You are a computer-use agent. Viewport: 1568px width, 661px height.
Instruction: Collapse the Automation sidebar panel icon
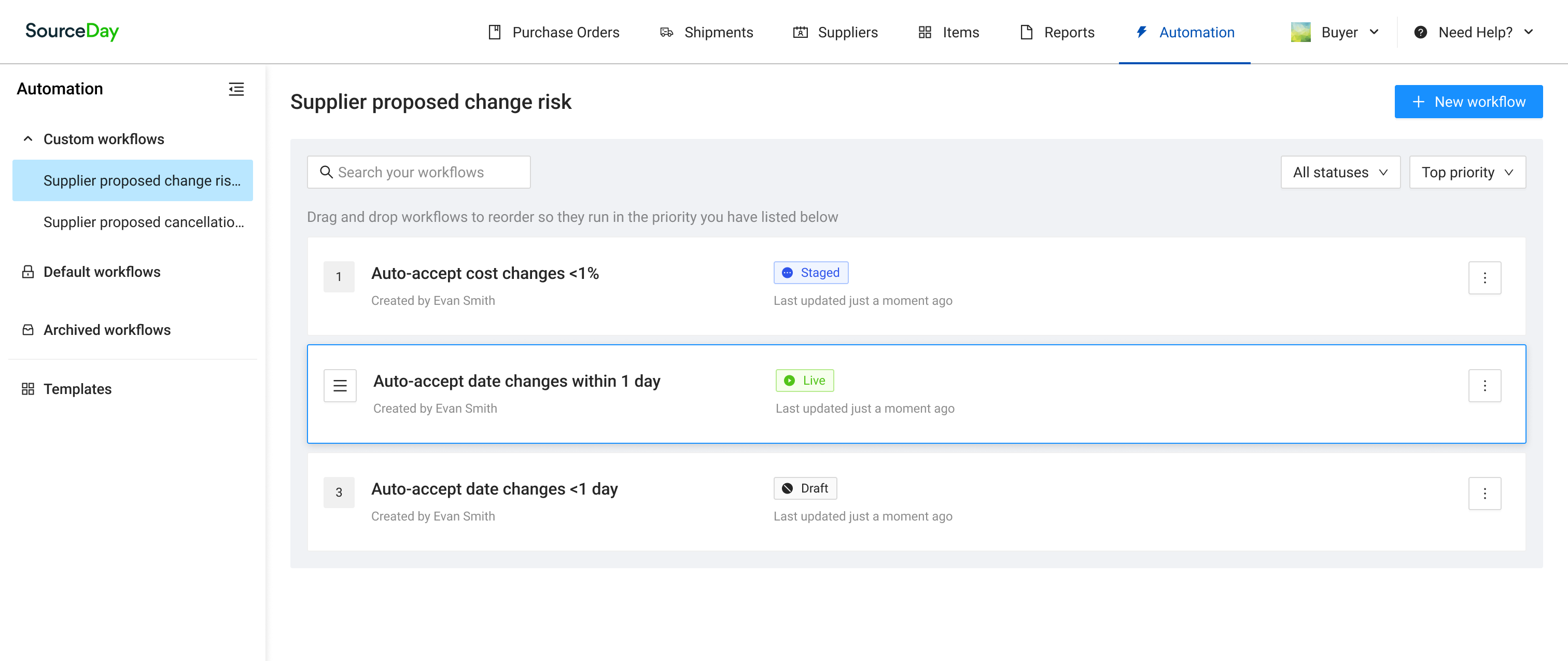(236, 89)
